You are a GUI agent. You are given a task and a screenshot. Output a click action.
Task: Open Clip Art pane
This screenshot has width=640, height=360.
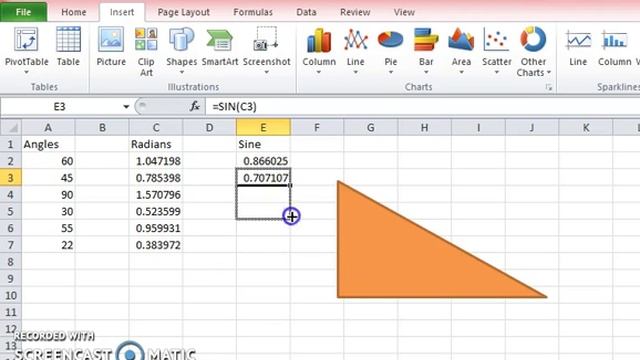point(146,51)
